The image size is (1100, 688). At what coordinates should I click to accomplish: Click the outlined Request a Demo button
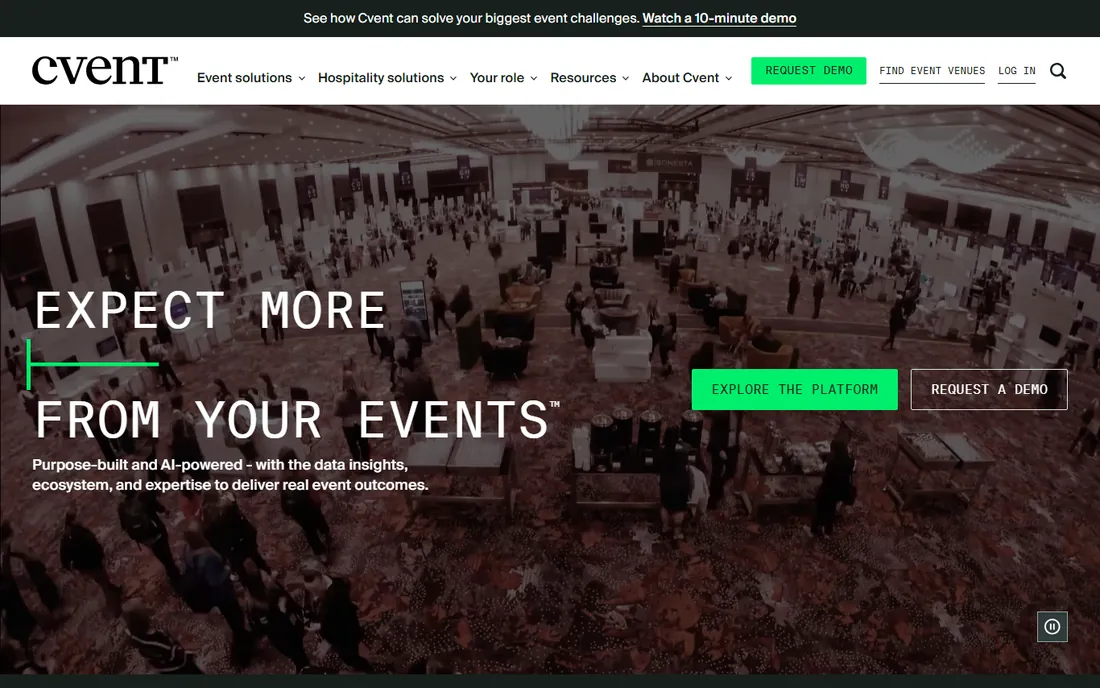tap(989, 389)
